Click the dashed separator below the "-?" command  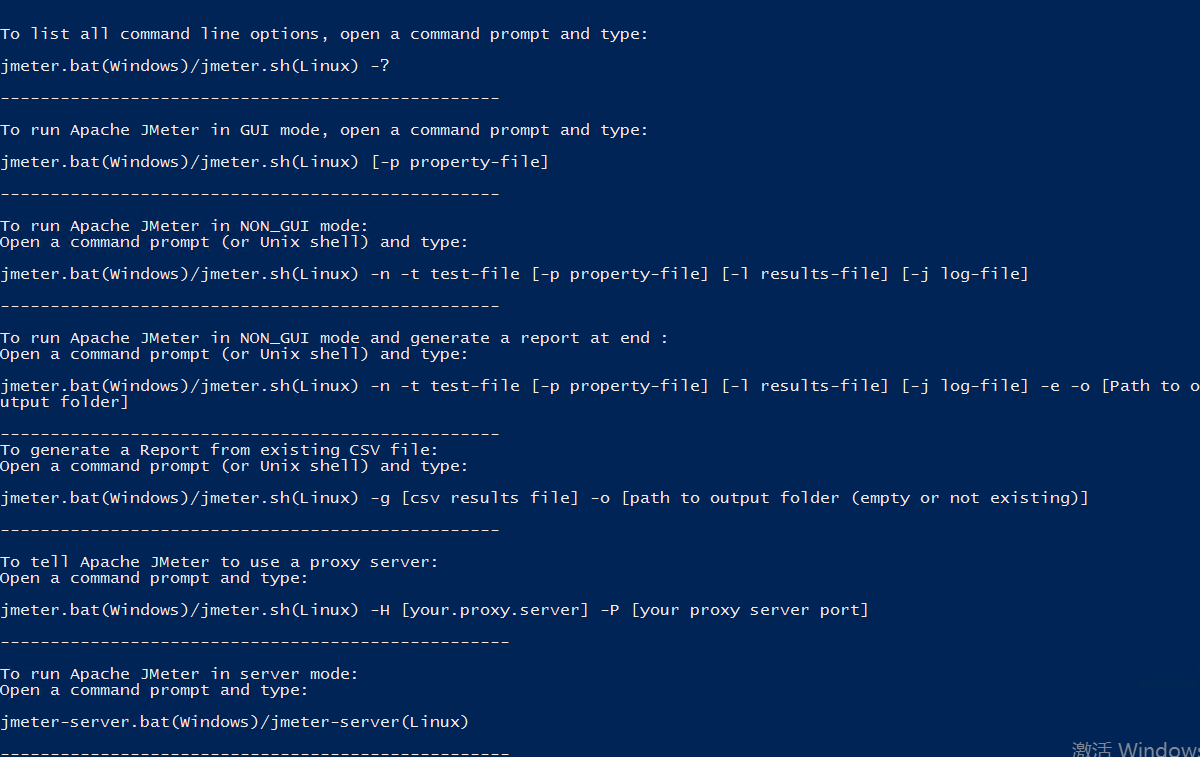249,98
